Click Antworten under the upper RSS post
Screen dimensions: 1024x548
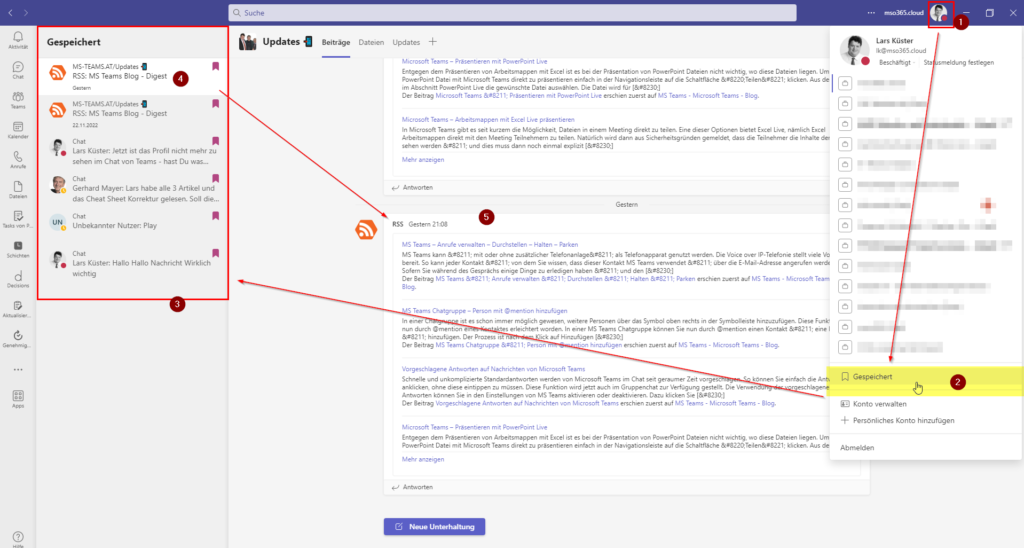point(412,187)
